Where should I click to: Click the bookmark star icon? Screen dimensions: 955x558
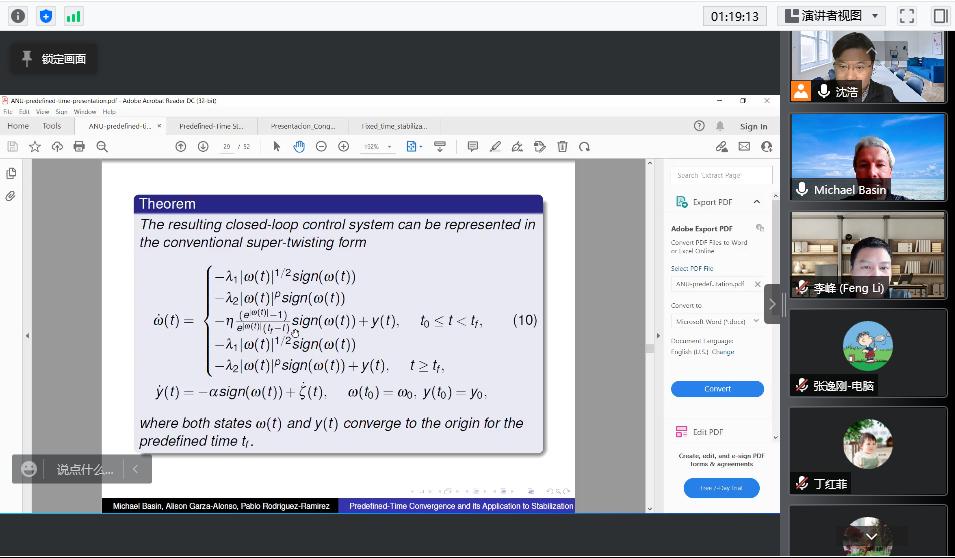tap(35, 146)
